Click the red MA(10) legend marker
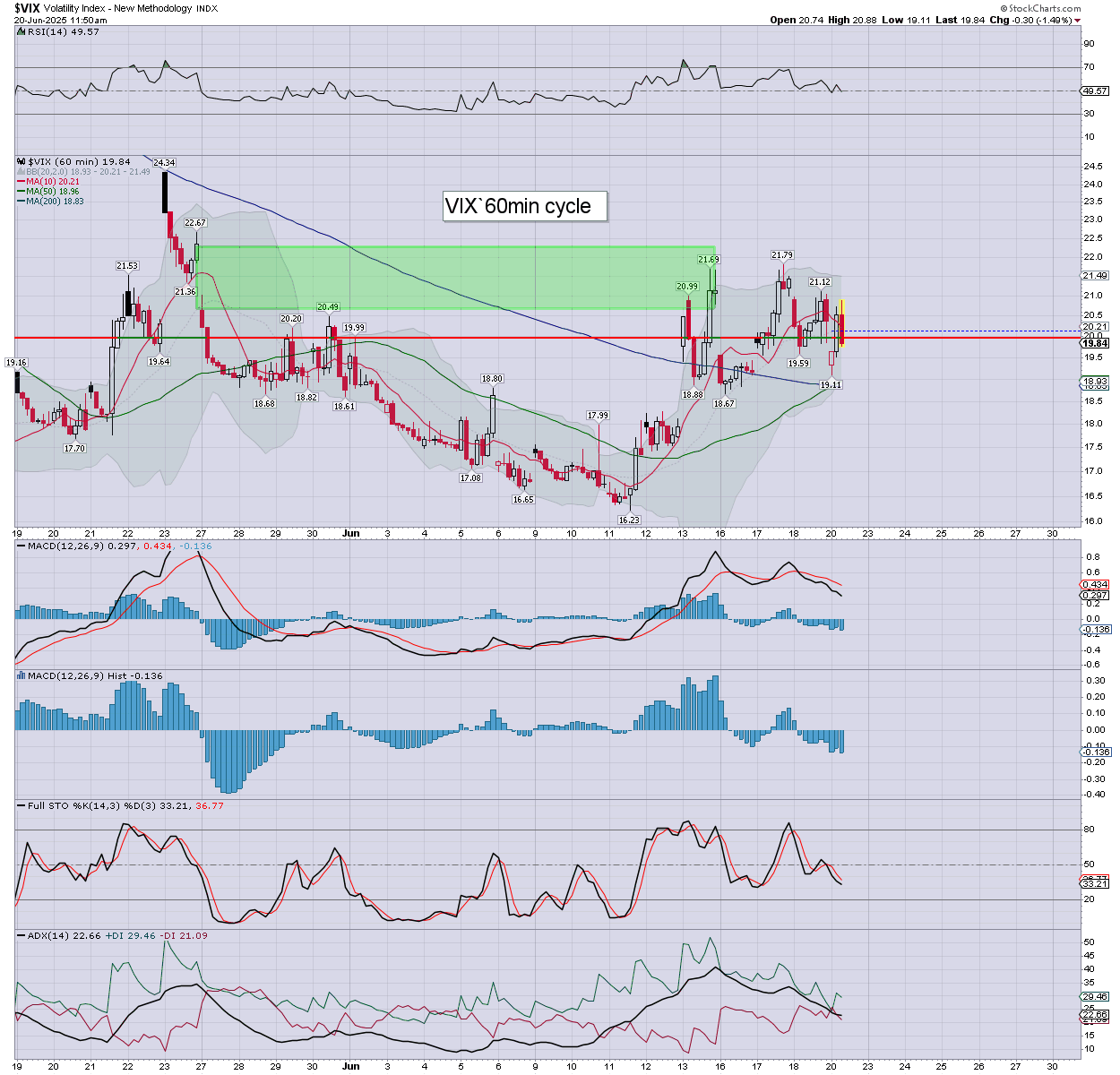Viewport: 1120px width, 1075px height. coord(21,182)
